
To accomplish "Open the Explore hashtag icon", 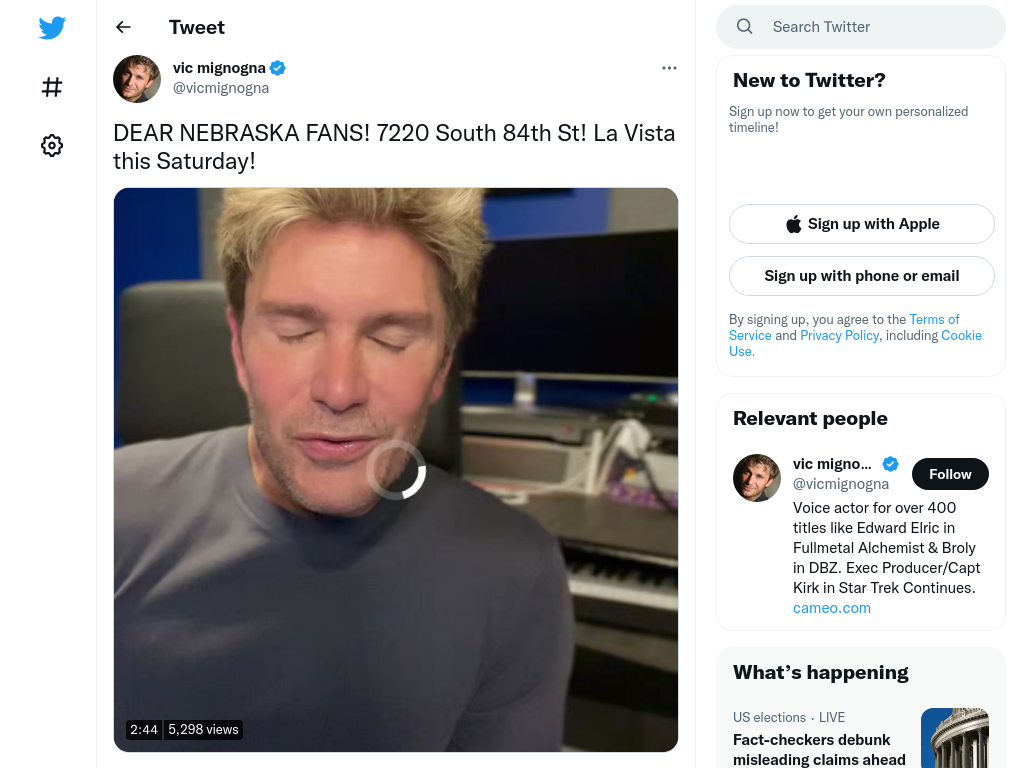I will tap(52, 87).
